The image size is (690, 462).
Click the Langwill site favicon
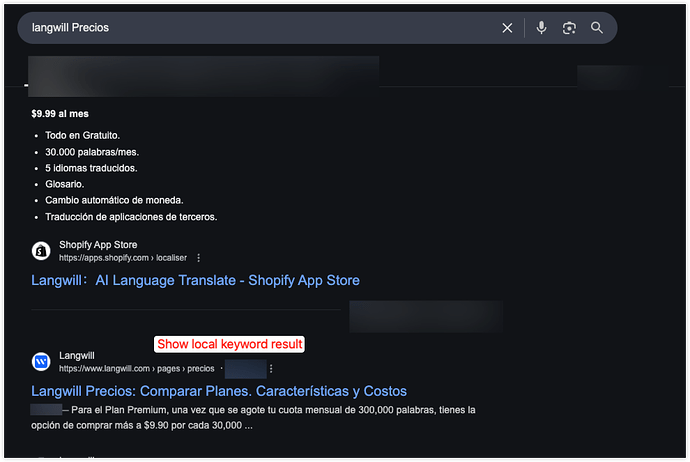(41, 362)
